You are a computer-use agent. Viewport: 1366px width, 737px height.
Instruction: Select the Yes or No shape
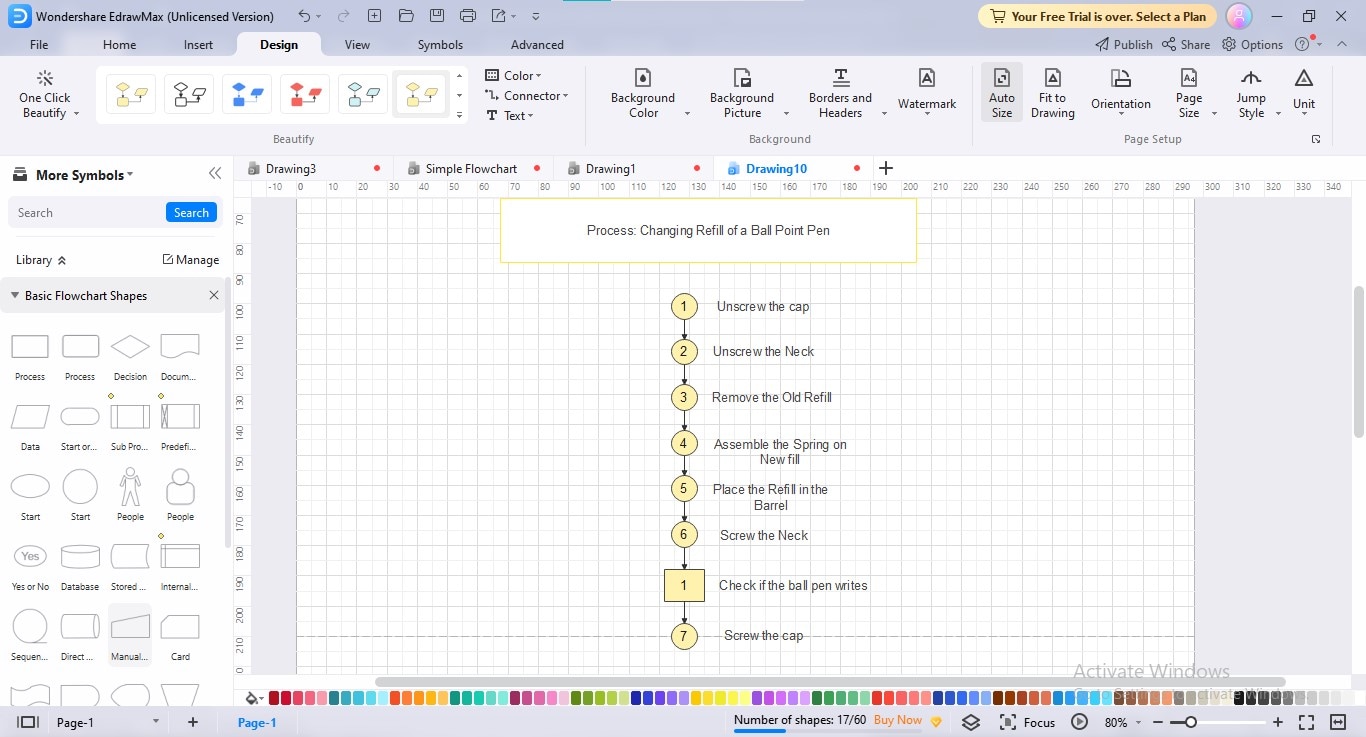[30, 556]
